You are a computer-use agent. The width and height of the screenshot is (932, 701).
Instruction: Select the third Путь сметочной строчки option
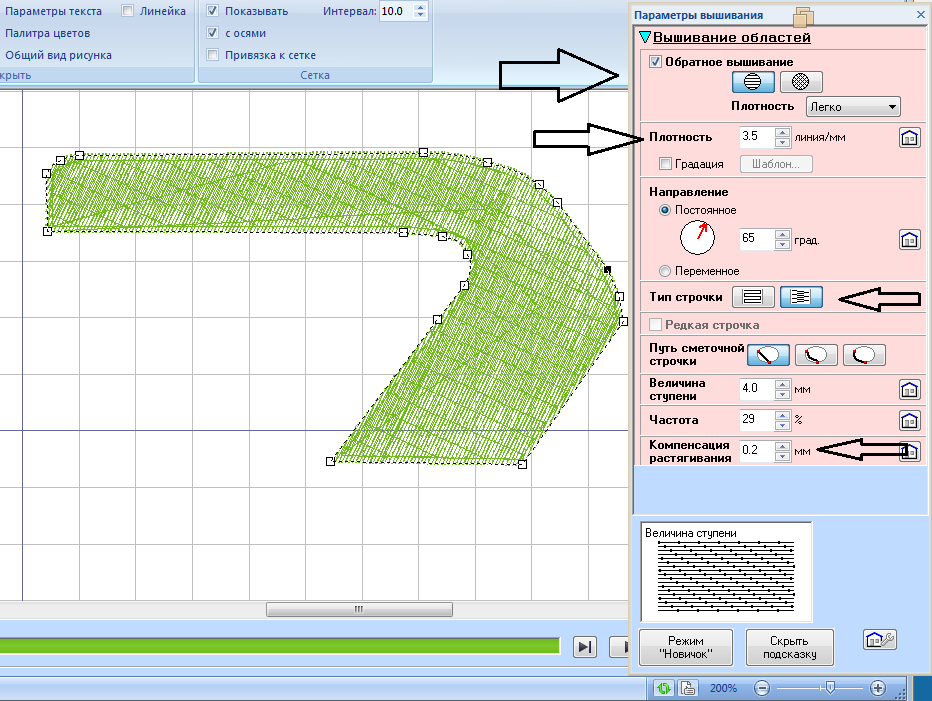point(865,355)
